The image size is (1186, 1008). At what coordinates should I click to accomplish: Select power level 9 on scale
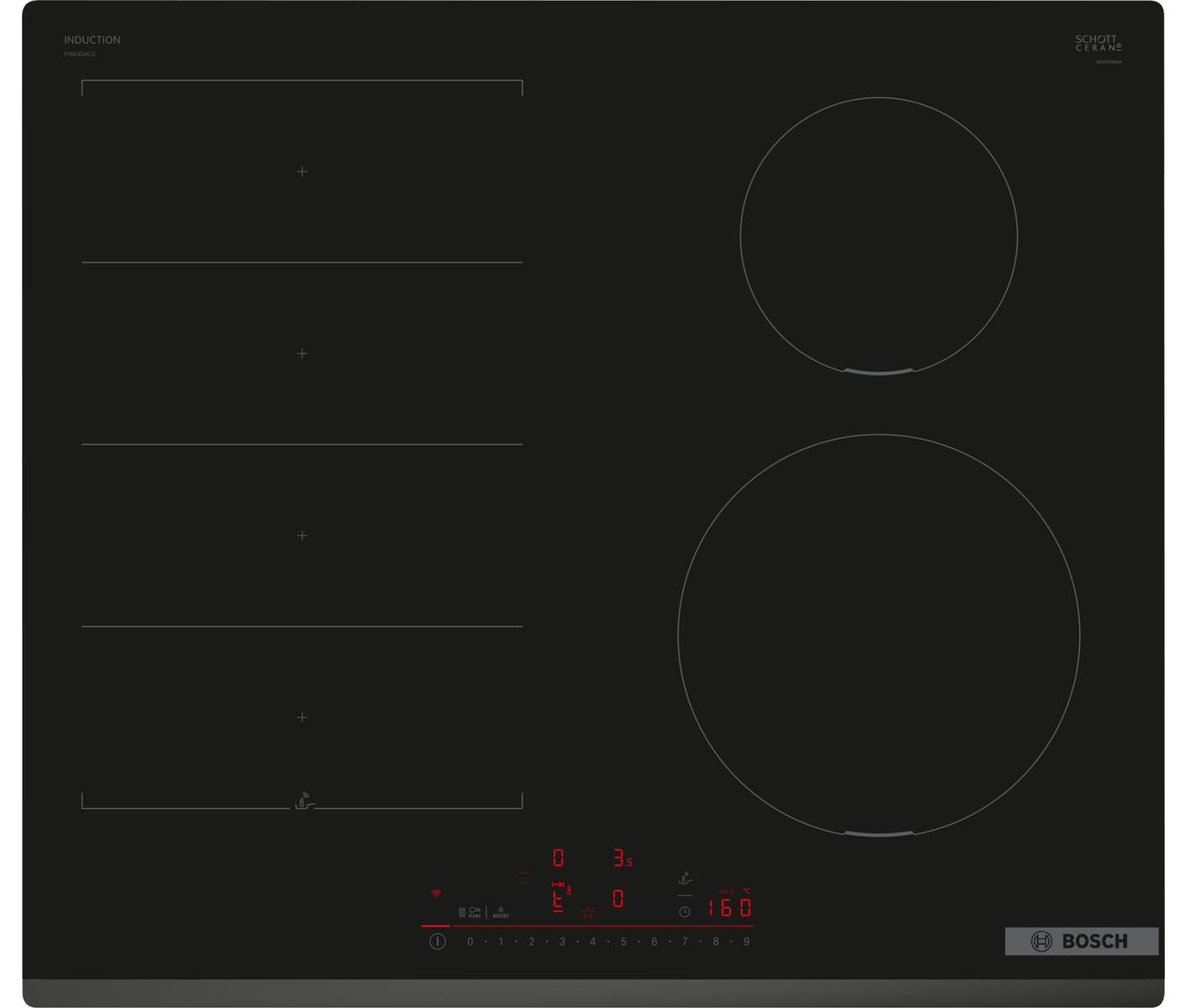click(746, 942)
